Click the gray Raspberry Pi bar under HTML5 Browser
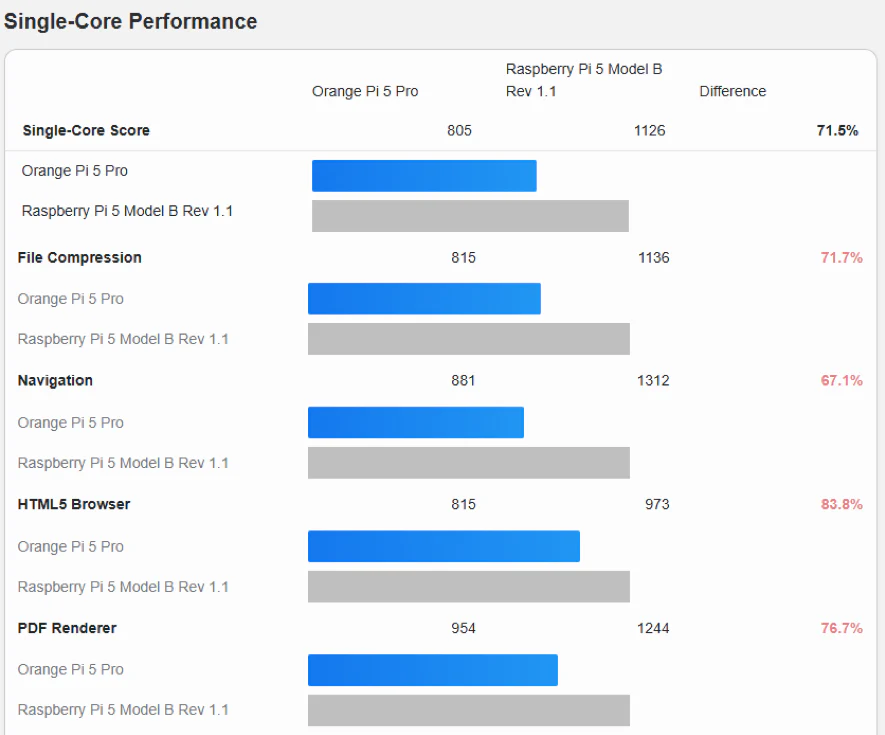 [468, 586]
